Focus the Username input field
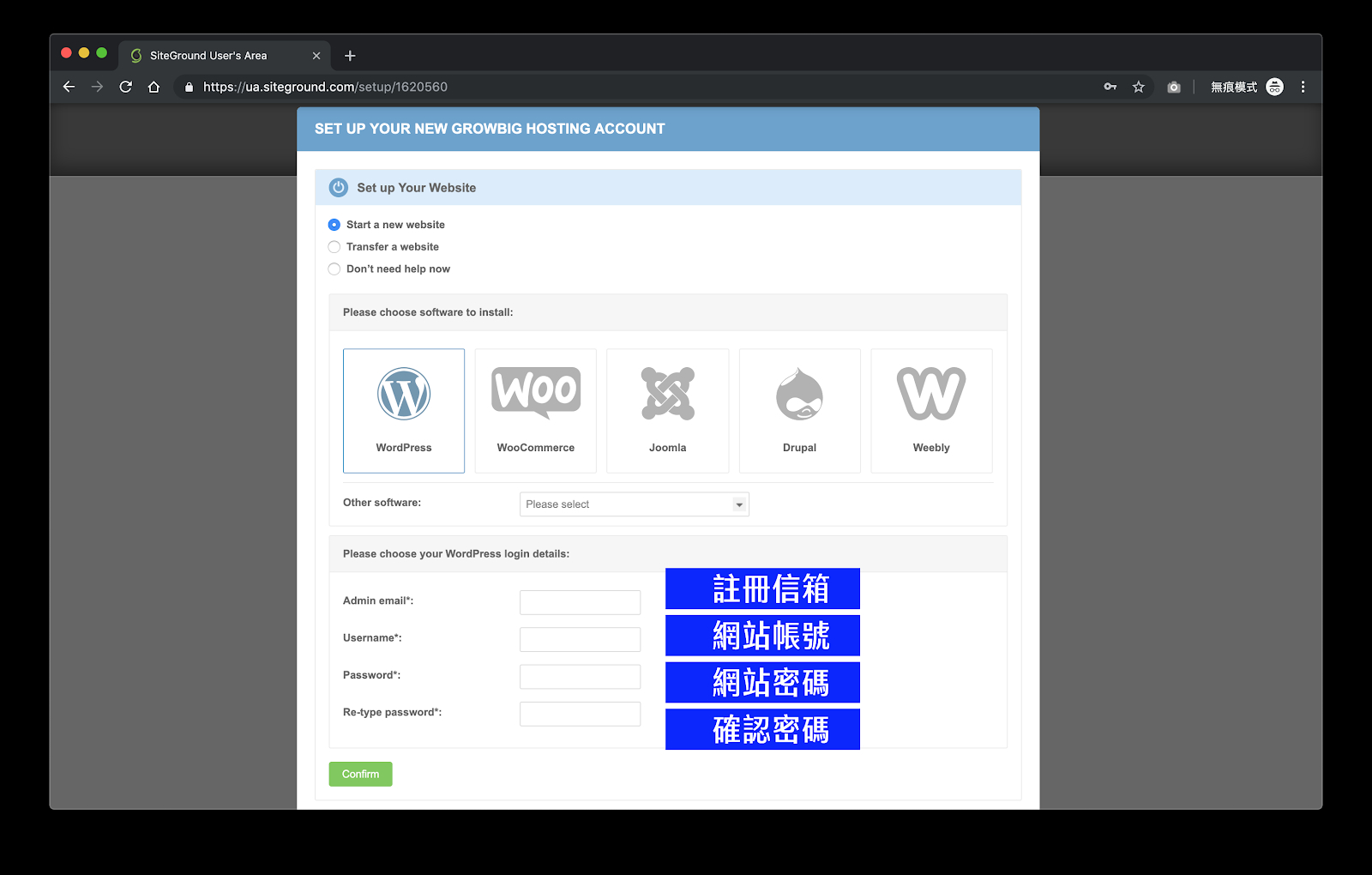The height and width of the screenshot is (875, 1372). pos(581,639)
